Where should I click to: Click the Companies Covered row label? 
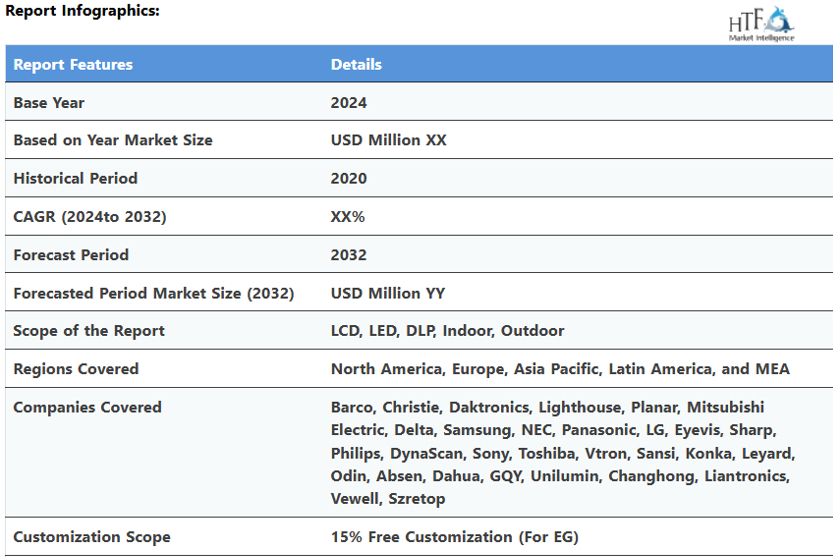point(87,407)
